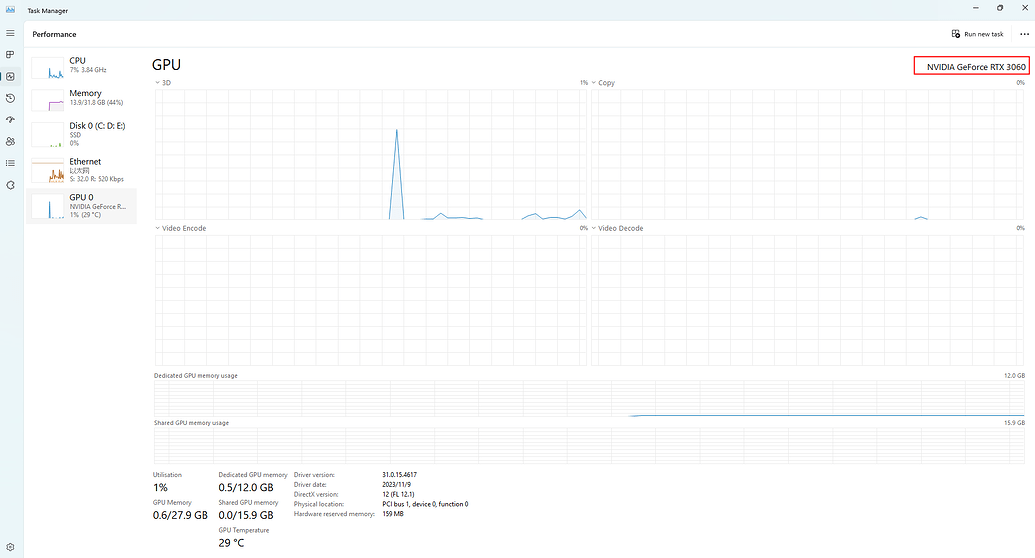1035x558 pixels.
Task: Open the hamburger navigation menu
Action: pos(10,33)
